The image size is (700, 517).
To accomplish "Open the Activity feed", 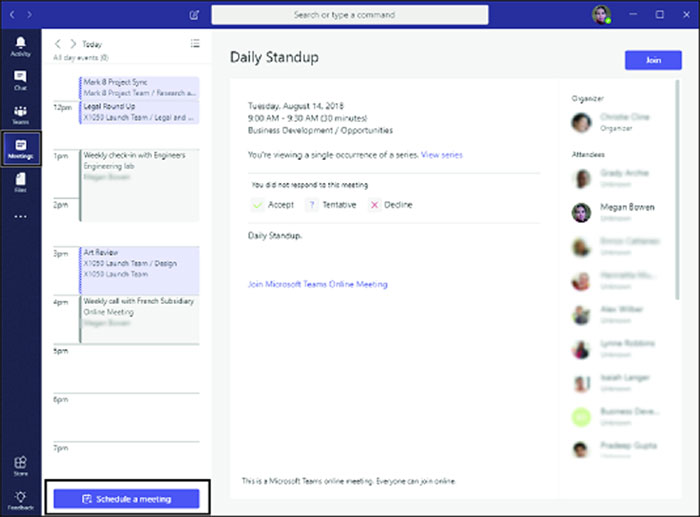I will coord(21,47).
